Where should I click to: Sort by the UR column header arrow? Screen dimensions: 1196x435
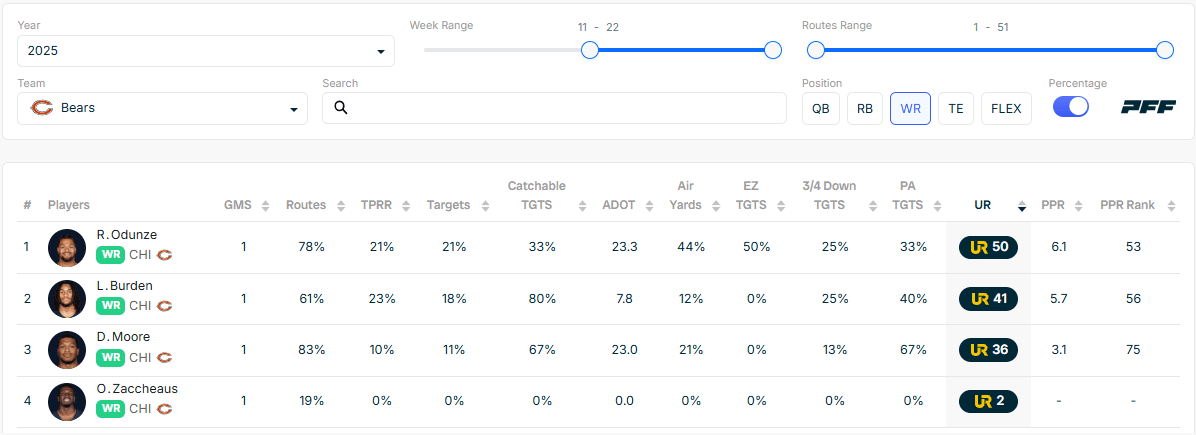(1021, 207)
